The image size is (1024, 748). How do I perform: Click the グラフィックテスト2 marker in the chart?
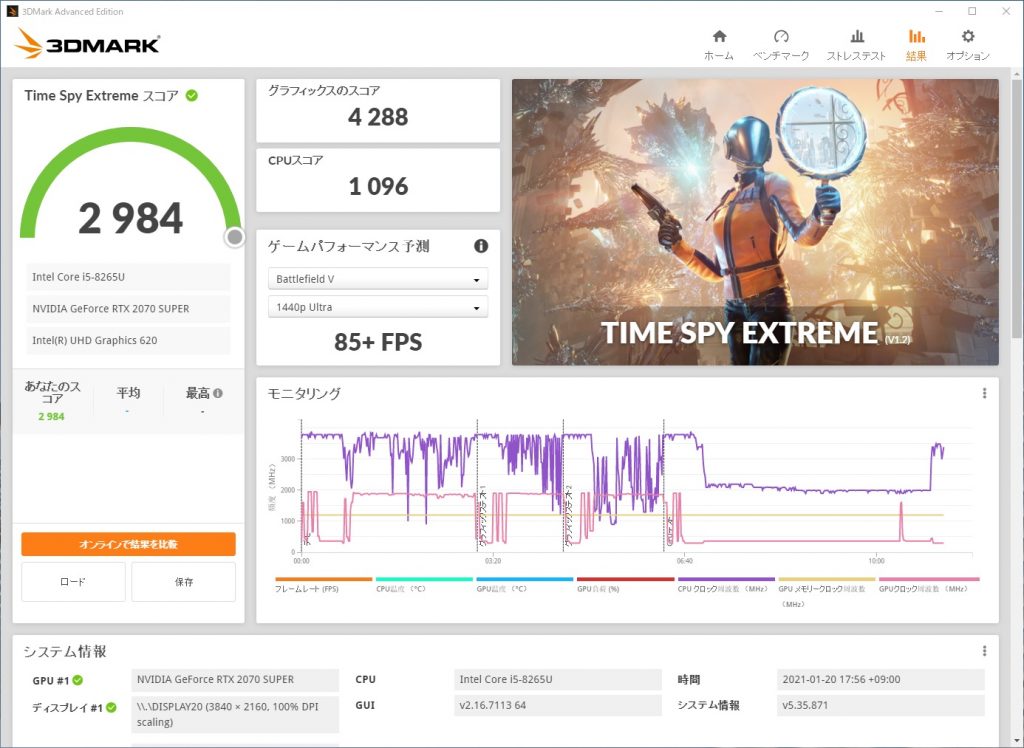pos(568,516)
